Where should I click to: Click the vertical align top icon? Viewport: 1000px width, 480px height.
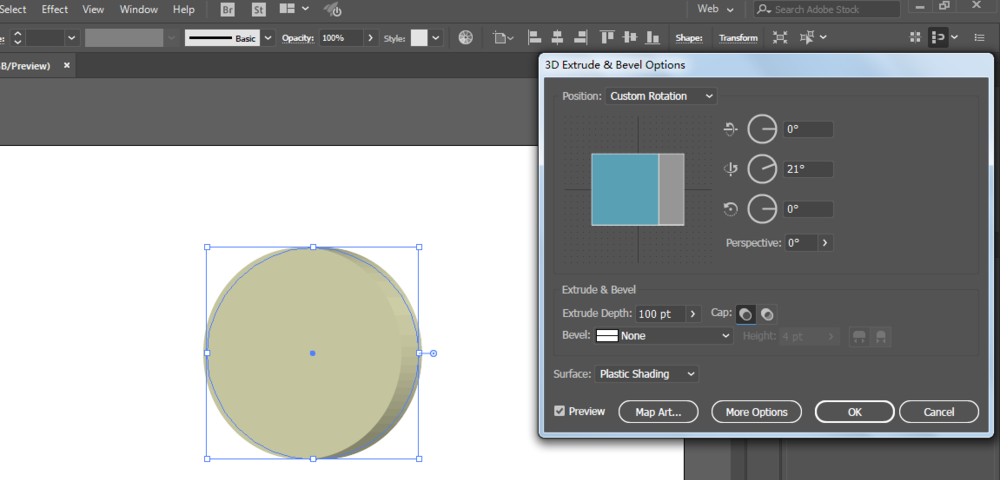608,38
